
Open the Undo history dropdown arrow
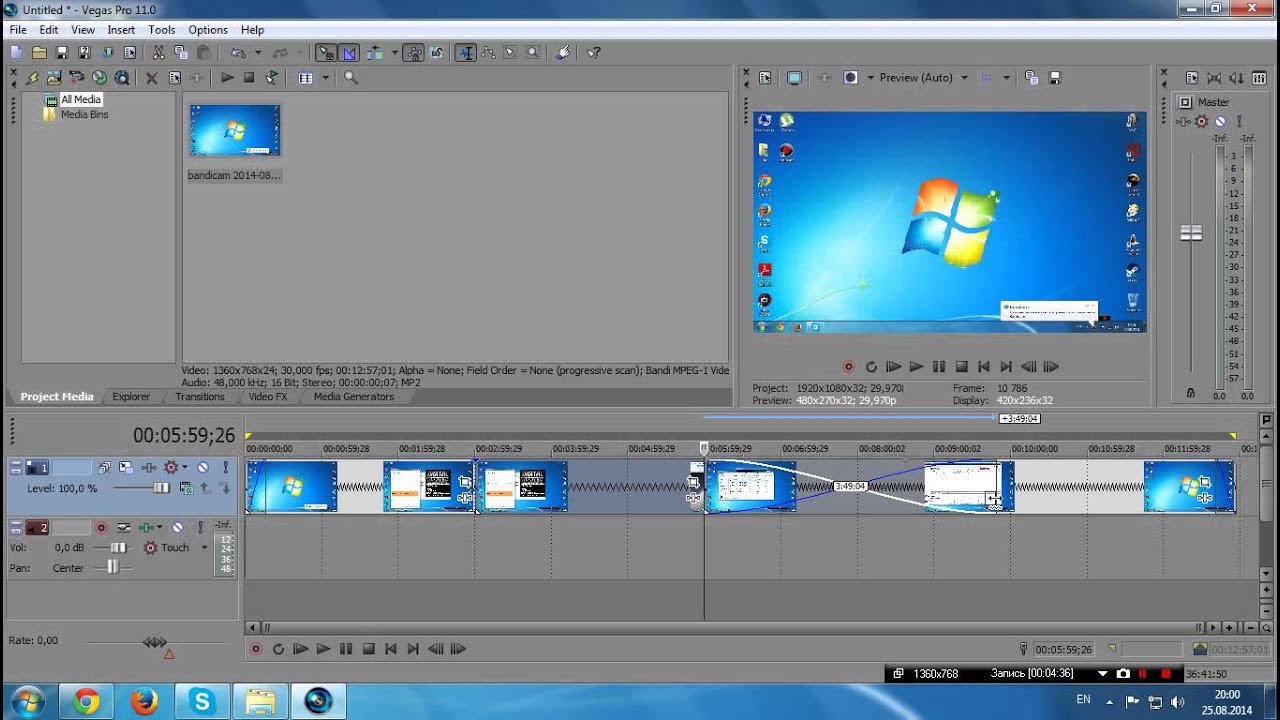tap(257, 53)
